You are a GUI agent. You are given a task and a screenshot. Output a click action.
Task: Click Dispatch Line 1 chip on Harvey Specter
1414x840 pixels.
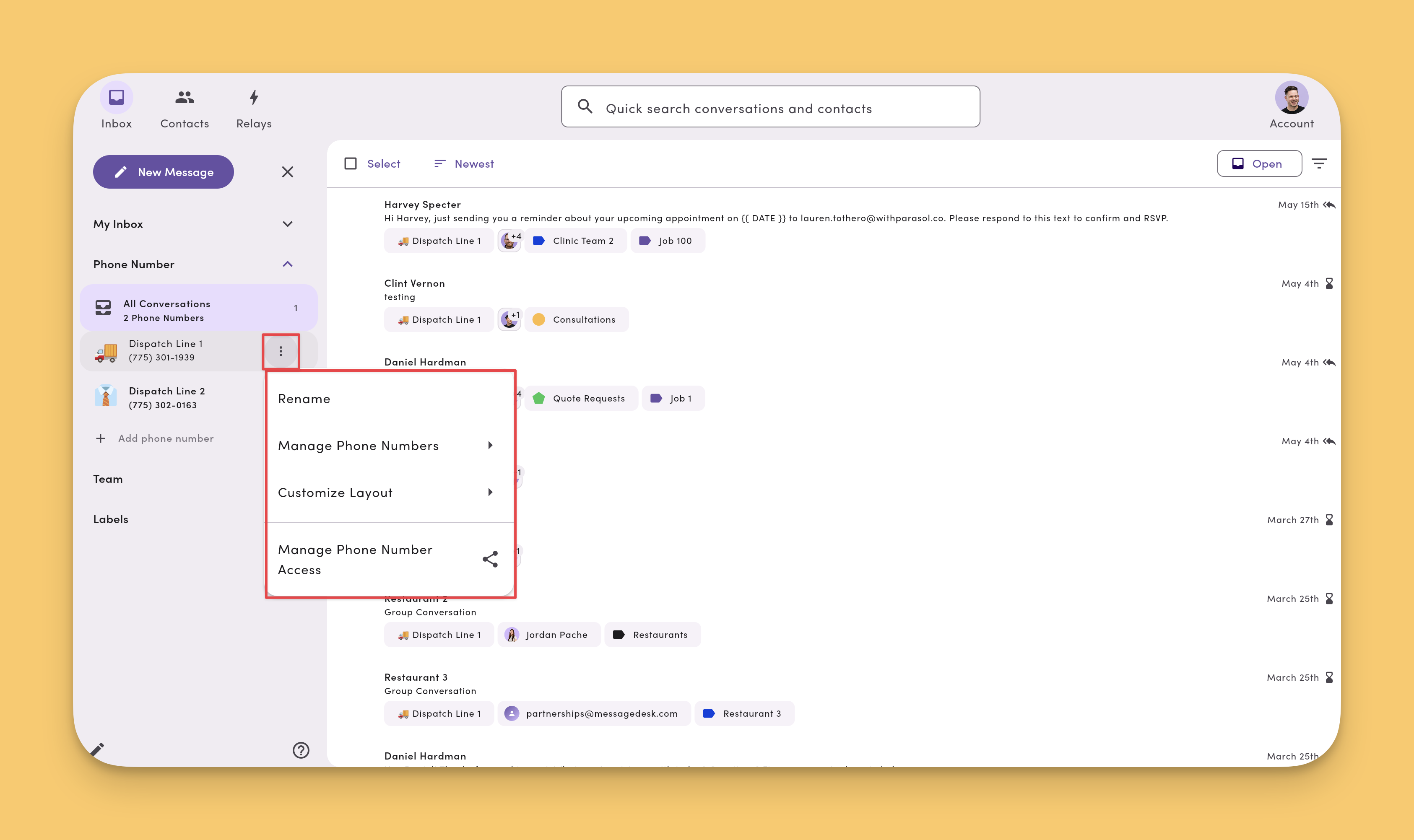coord(439,241)
